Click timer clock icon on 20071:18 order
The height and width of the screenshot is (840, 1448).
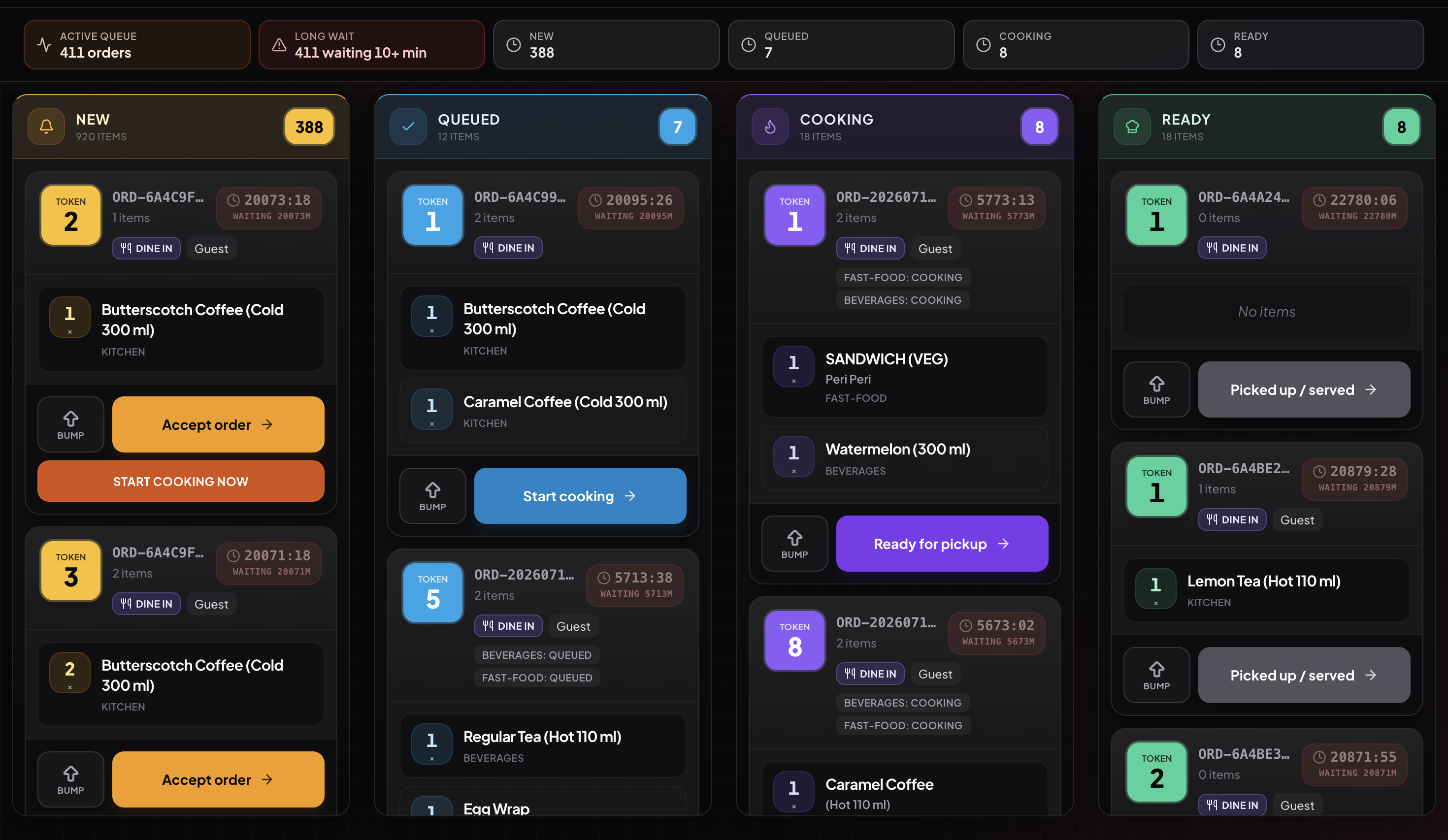pyautogui.click(x=233, y=555)
